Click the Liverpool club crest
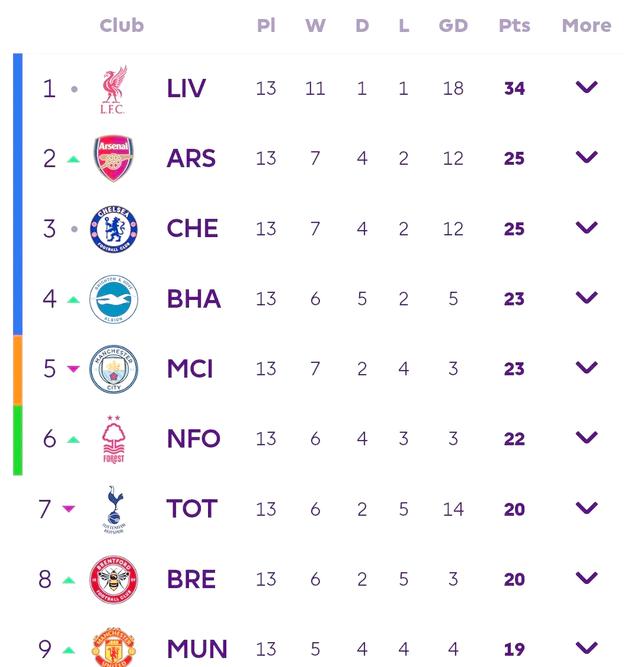The image size is (640, 667). tap(113, 89)
